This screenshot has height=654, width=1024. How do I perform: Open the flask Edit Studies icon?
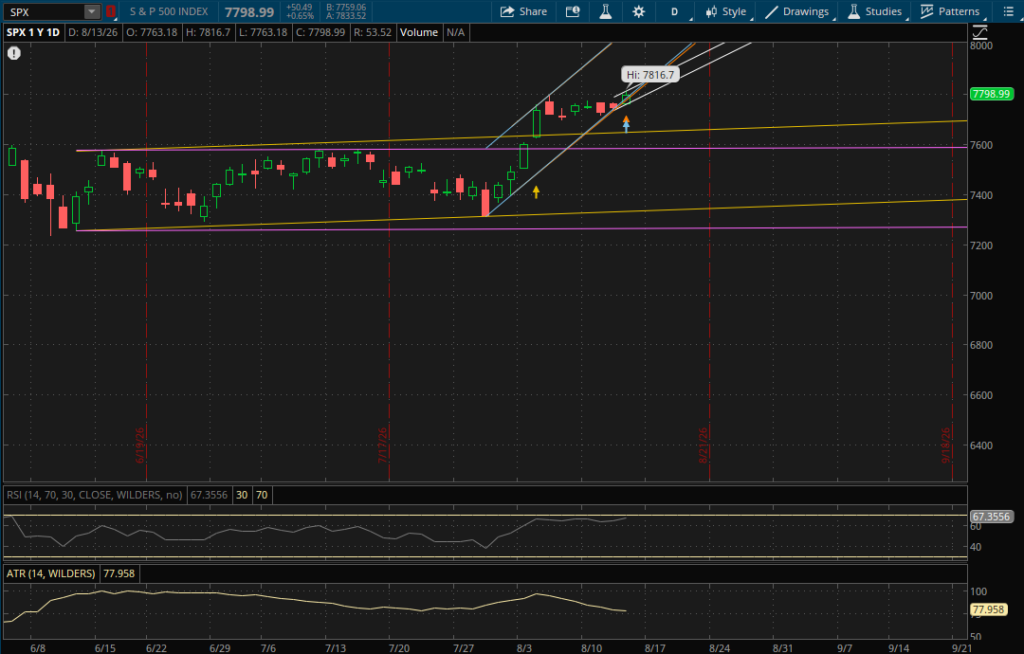(605, 12)
